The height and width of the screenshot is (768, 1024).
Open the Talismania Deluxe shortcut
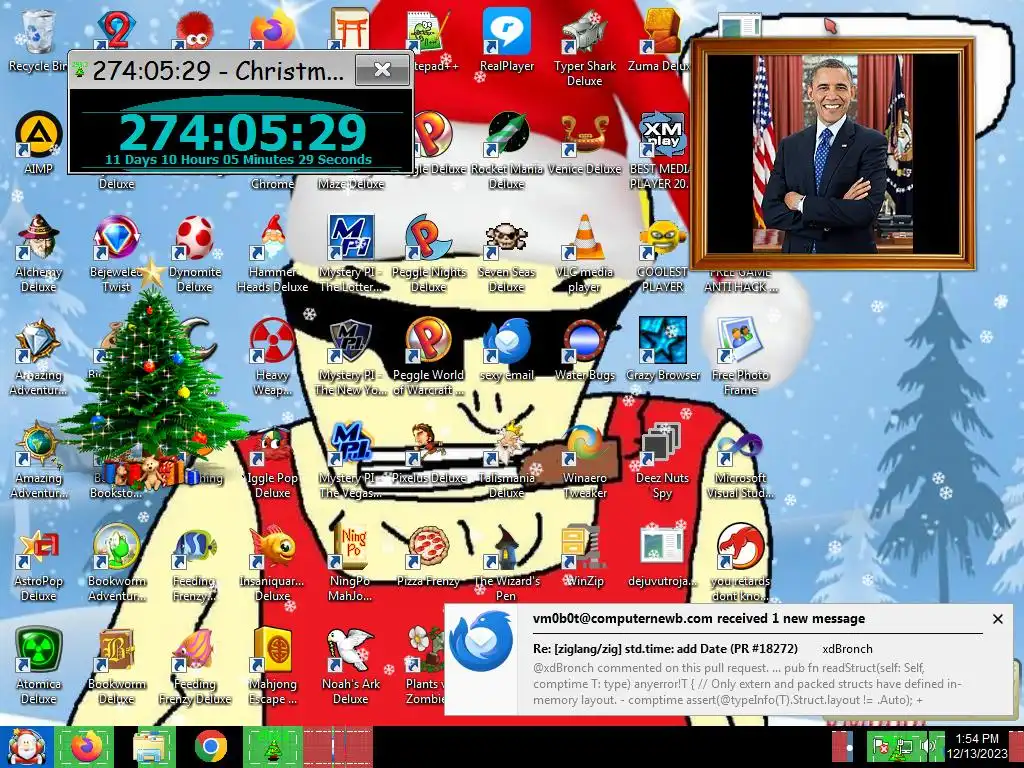(507, 460)
